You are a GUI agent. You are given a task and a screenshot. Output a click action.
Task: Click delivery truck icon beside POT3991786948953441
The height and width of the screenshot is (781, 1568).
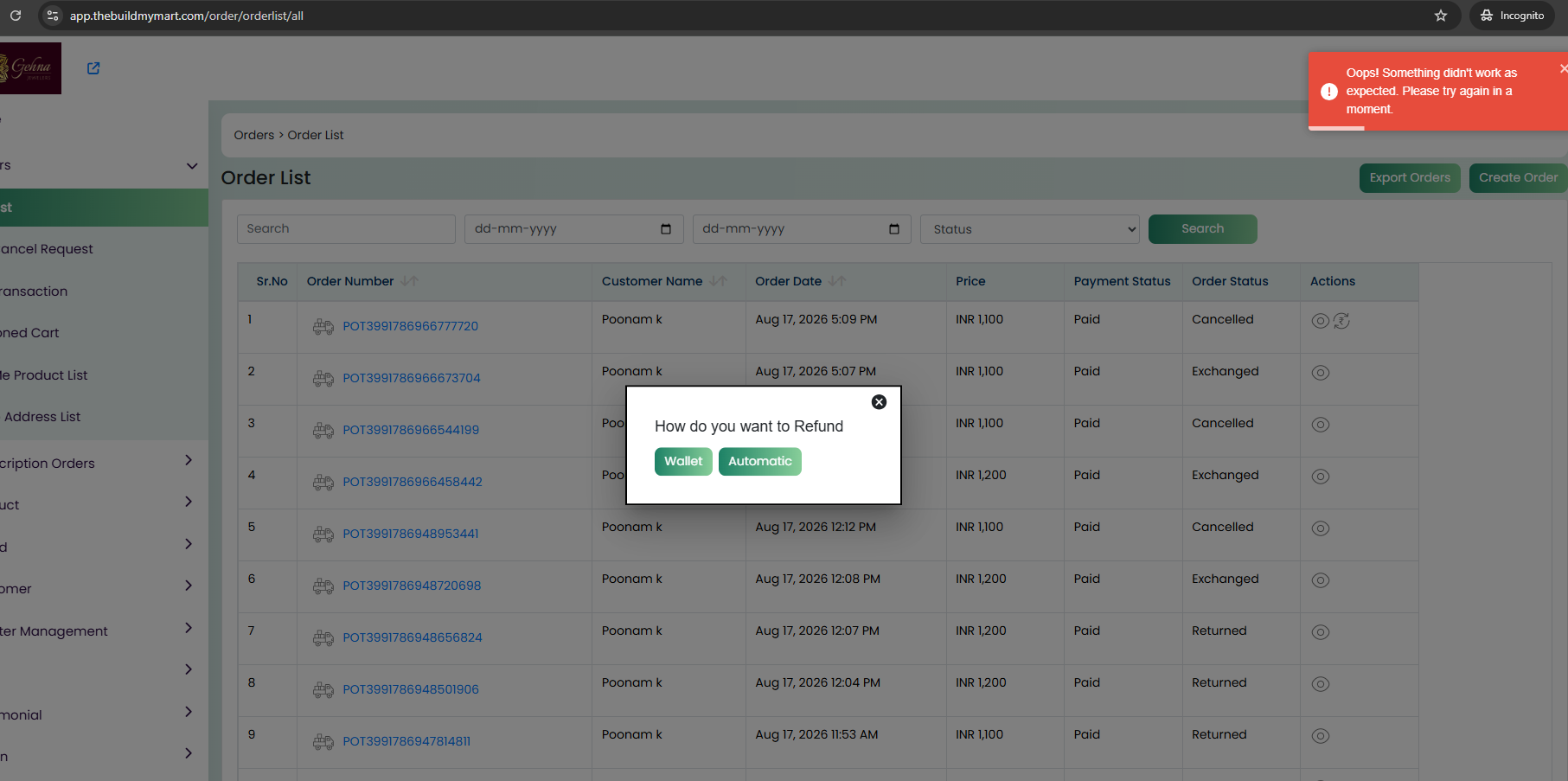[x=323, y=535]
